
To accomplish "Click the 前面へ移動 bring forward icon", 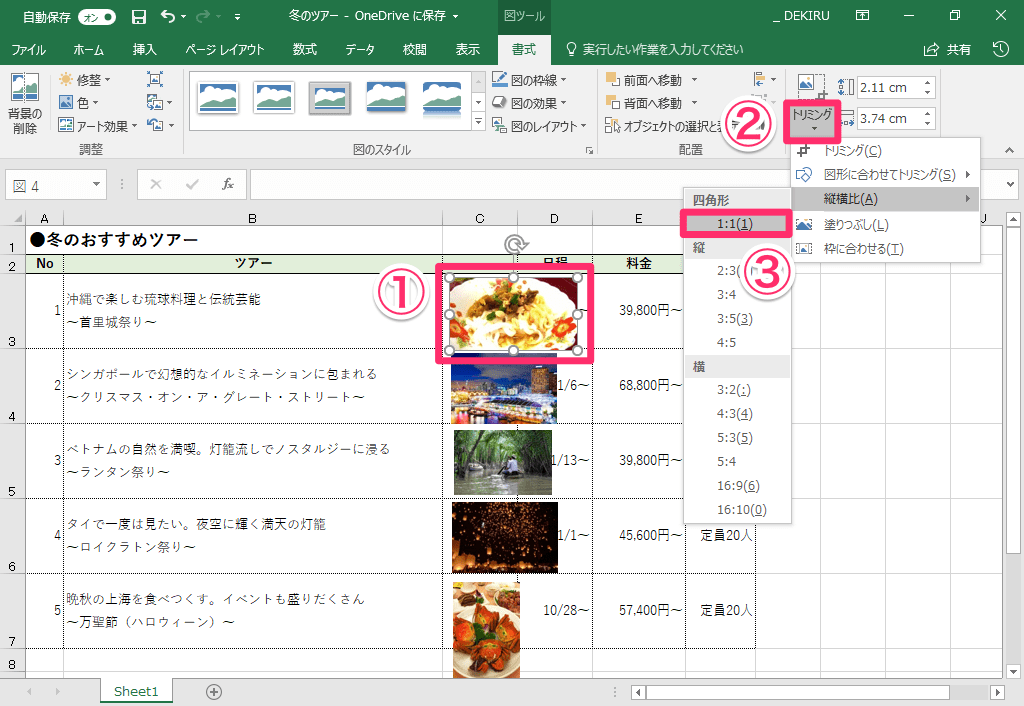I will click(613, 80).
